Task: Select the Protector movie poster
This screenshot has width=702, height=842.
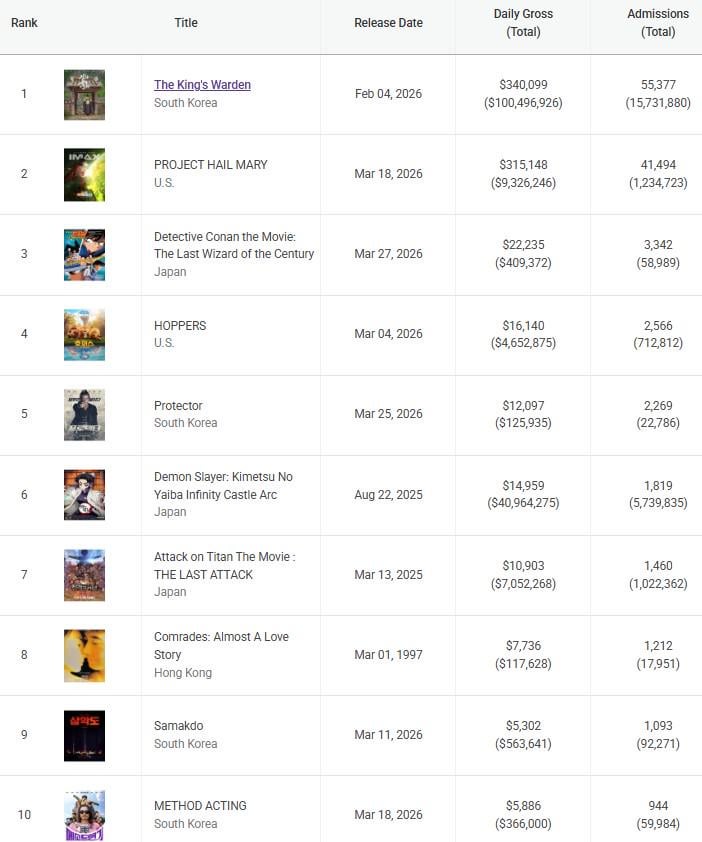Action: 84,415
